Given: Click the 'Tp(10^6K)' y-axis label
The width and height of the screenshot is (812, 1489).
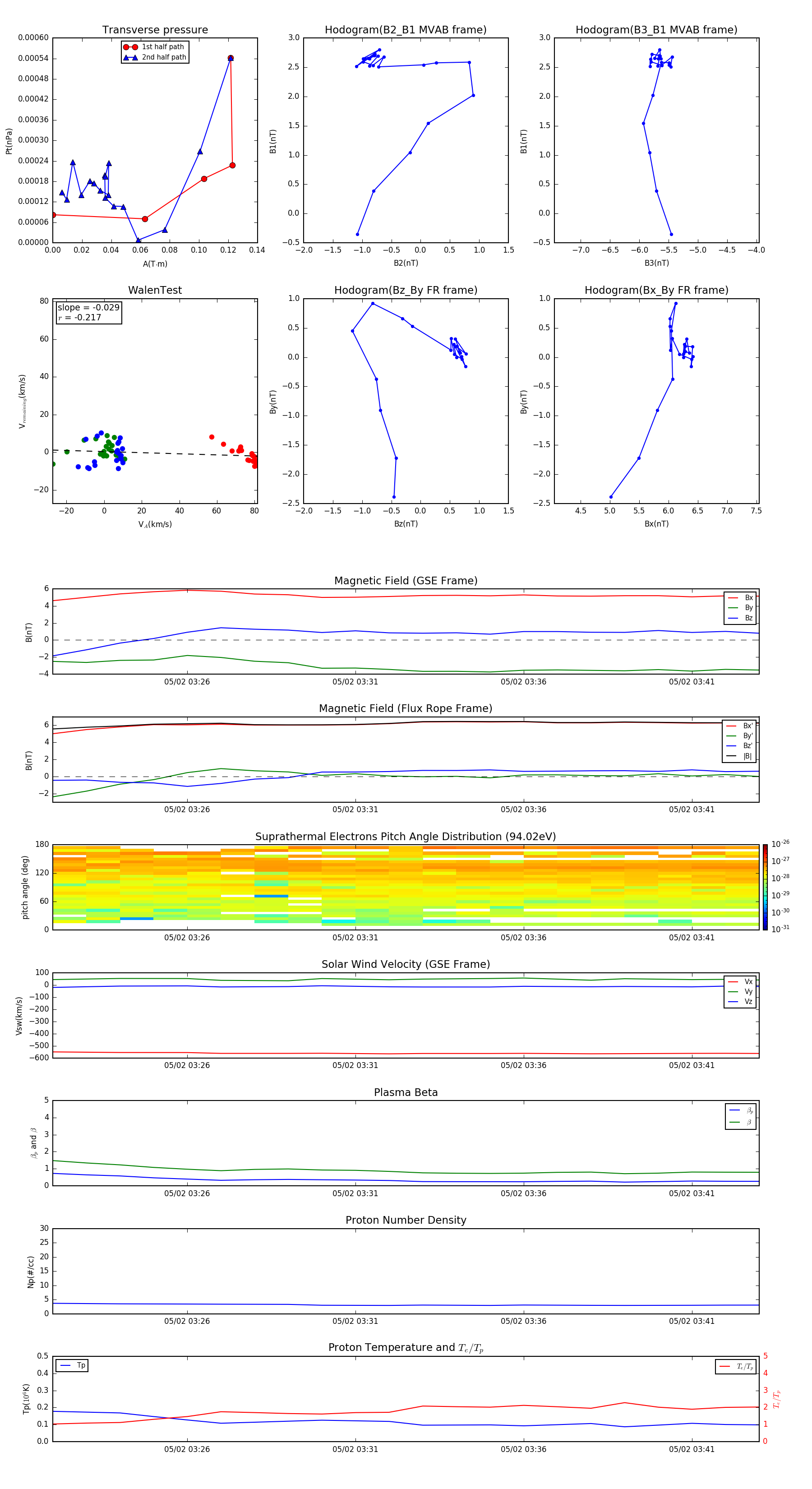Looking at the screenshot, I should click(x=25, y=1399).
